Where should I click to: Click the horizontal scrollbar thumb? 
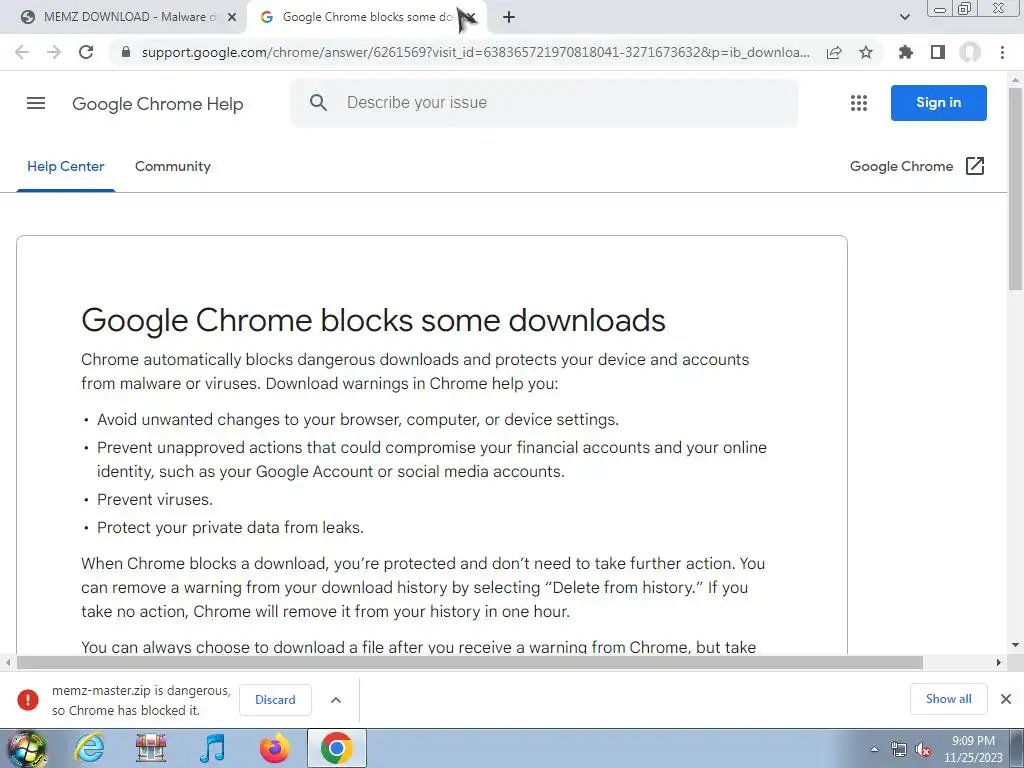470,662
